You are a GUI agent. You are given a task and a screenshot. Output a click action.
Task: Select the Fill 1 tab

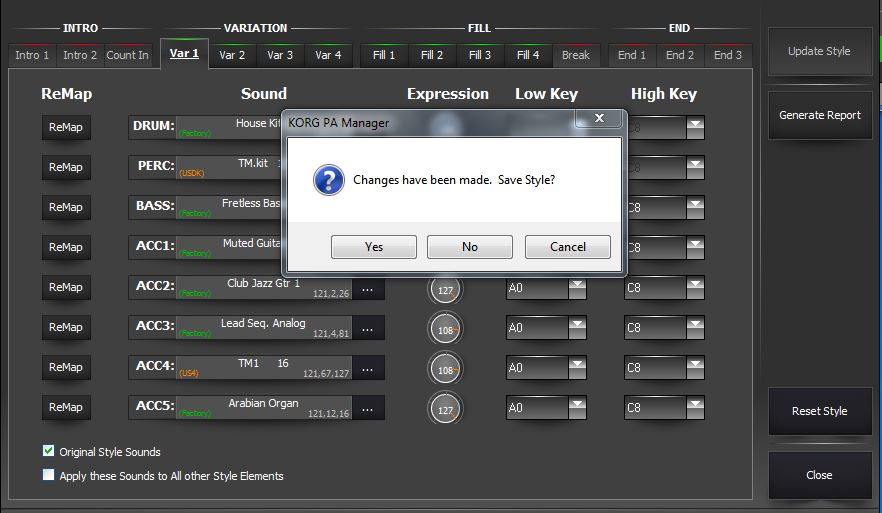[x=384, y=55]
